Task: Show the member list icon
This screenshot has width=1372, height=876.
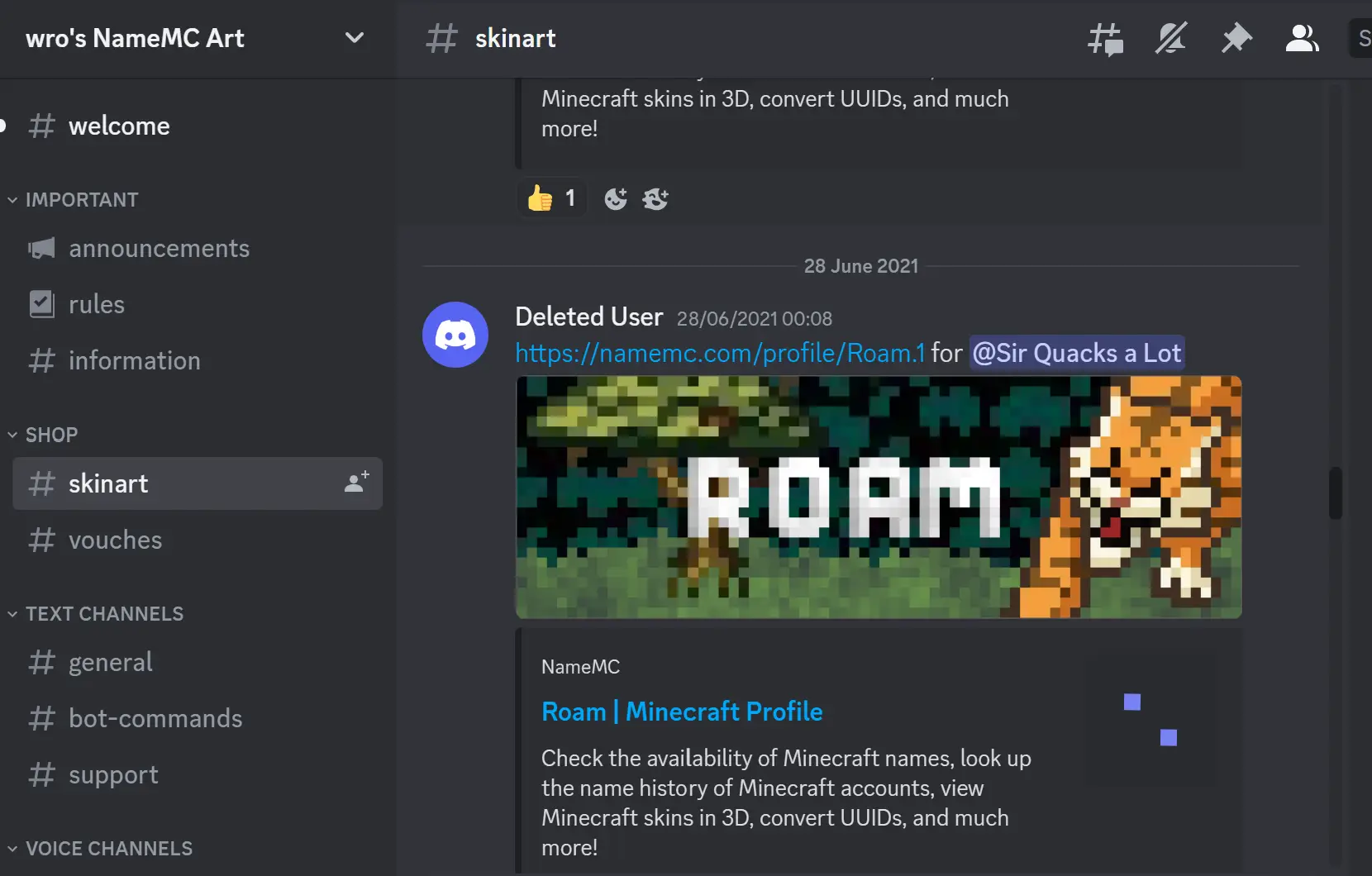Action: click(1302, 39)
